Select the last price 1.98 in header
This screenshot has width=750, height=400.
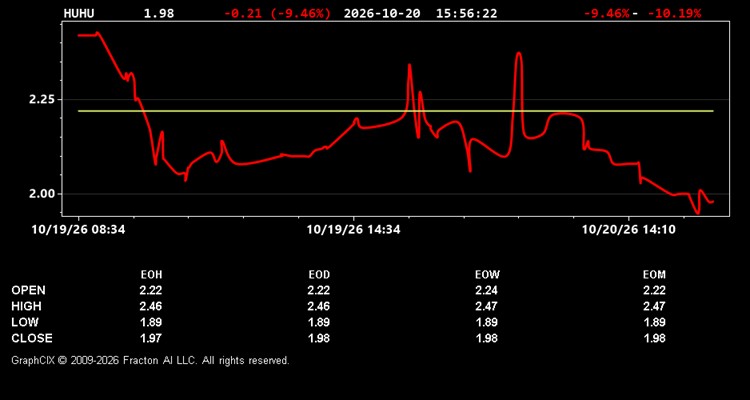coord(159,13)
